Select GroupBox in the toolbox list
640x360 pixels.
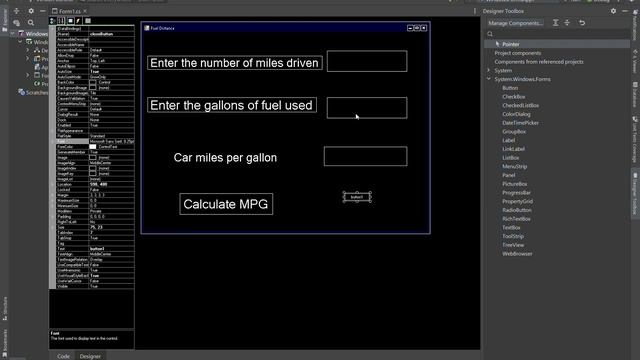tap(514, 132)
